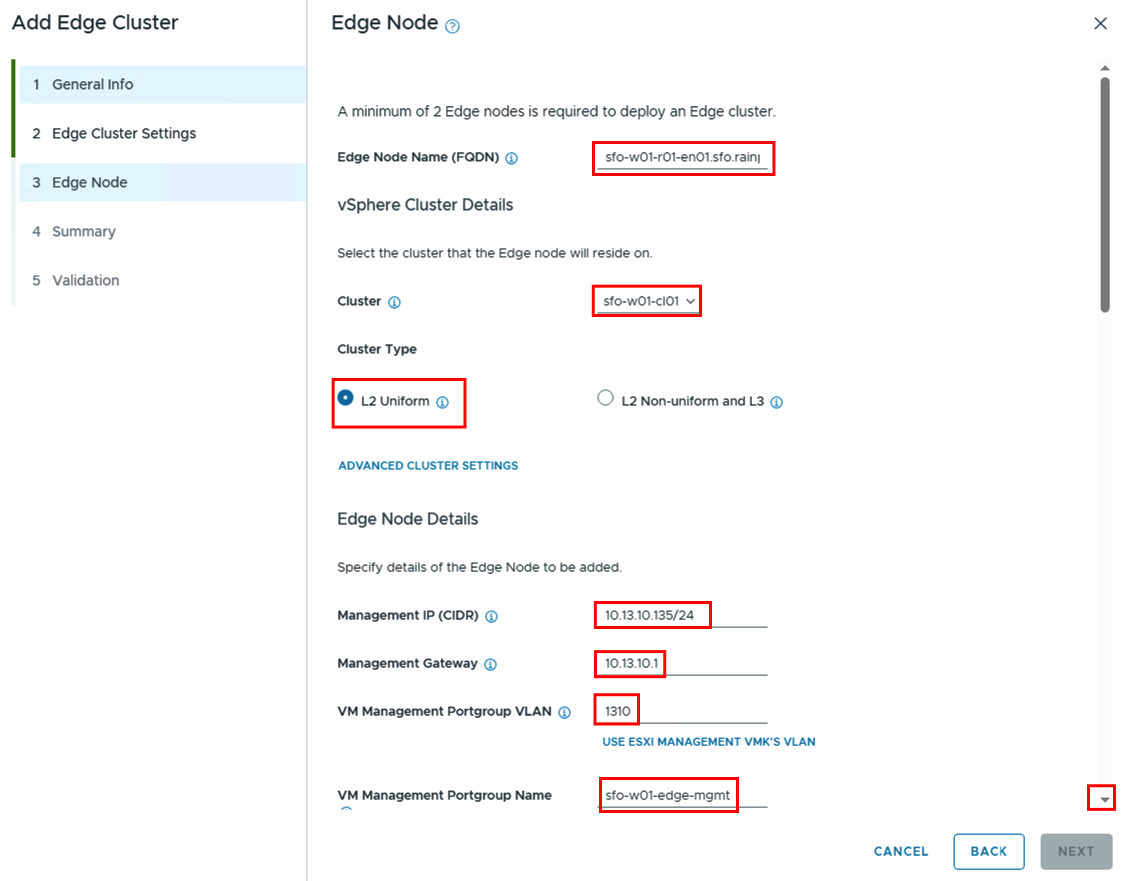
Task: Click the Edge Node Name FQDN field
Action: tap(683, 158)
